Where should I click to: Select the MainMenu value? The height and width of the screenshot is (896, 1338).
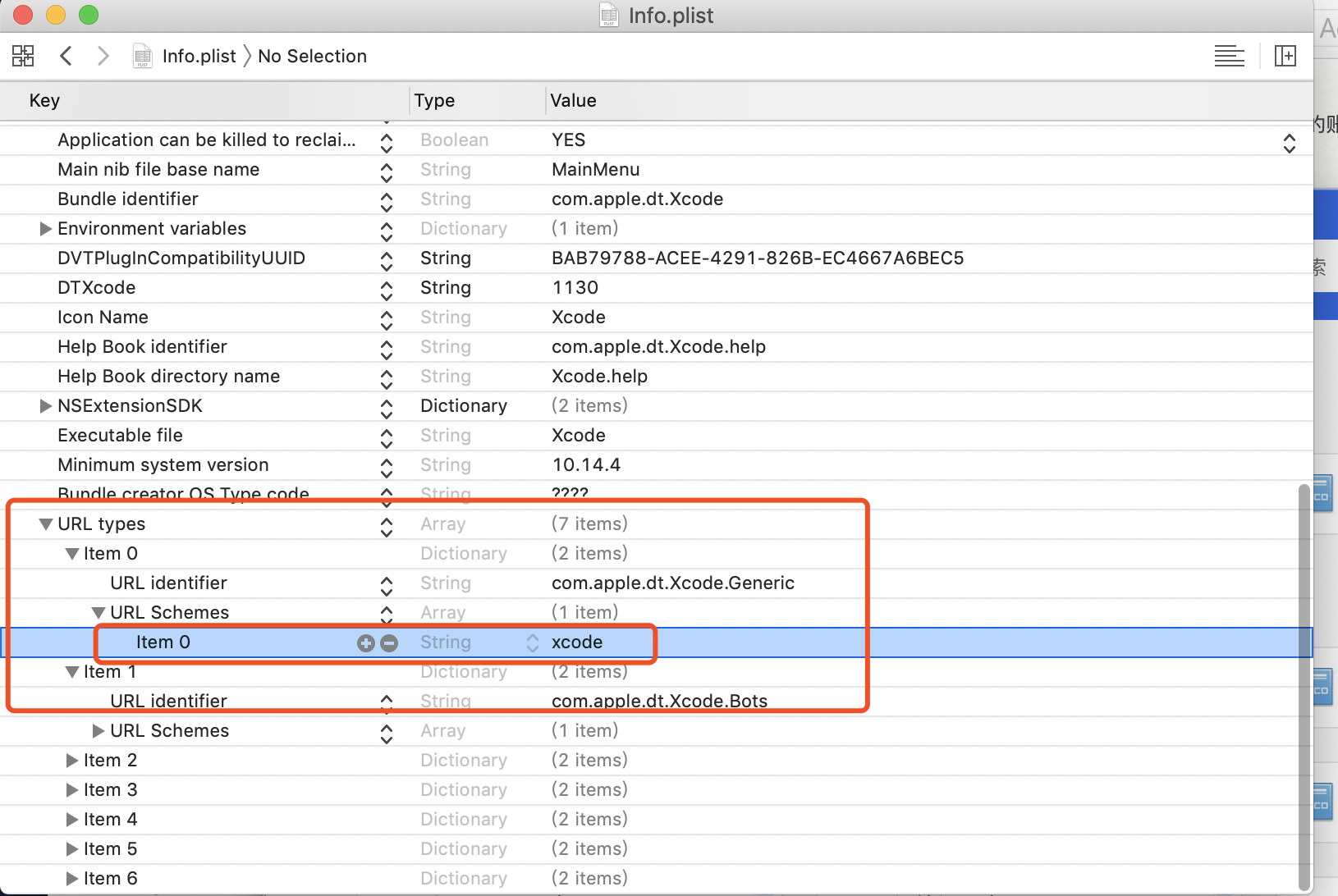click(595, 169)
